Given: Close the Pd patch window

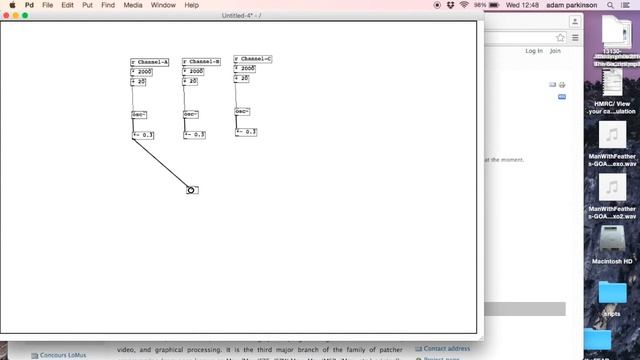Looking at the screenshot, I should point(6,16).
